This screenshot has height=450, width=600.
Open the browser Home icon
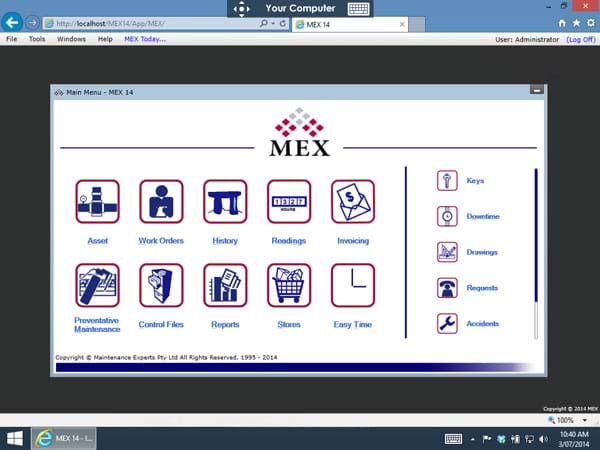[x=562, y=23]
